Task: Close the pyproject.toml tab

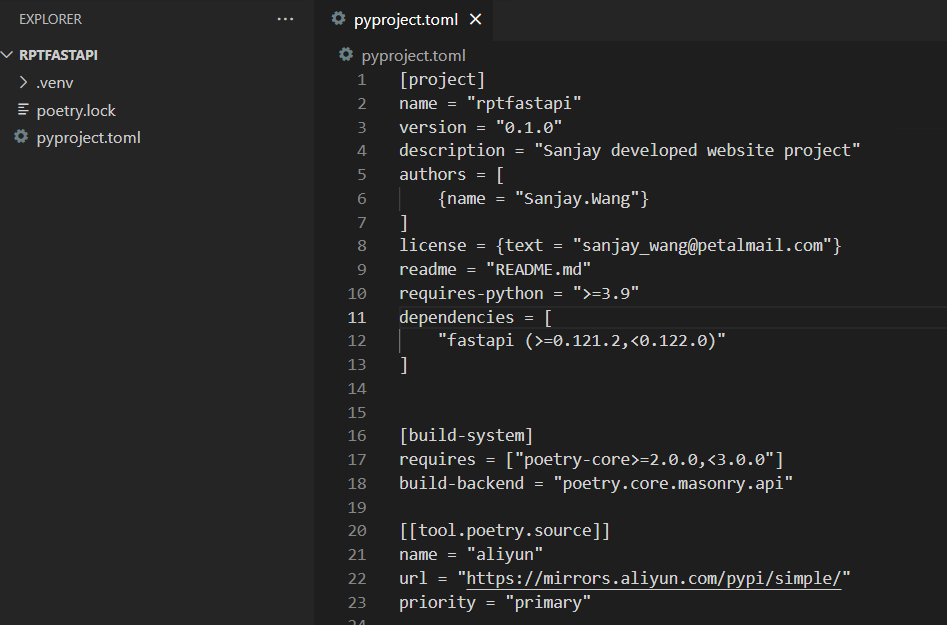Action: tap(476, 19)
